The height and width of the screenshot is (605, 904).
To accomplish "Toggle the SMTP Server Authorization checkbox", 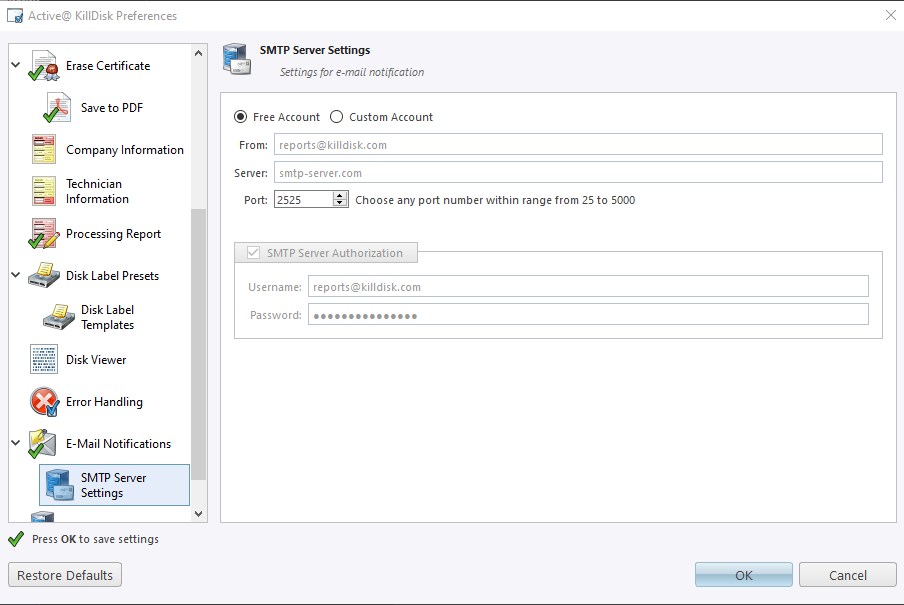I will [x=253, y=252].
